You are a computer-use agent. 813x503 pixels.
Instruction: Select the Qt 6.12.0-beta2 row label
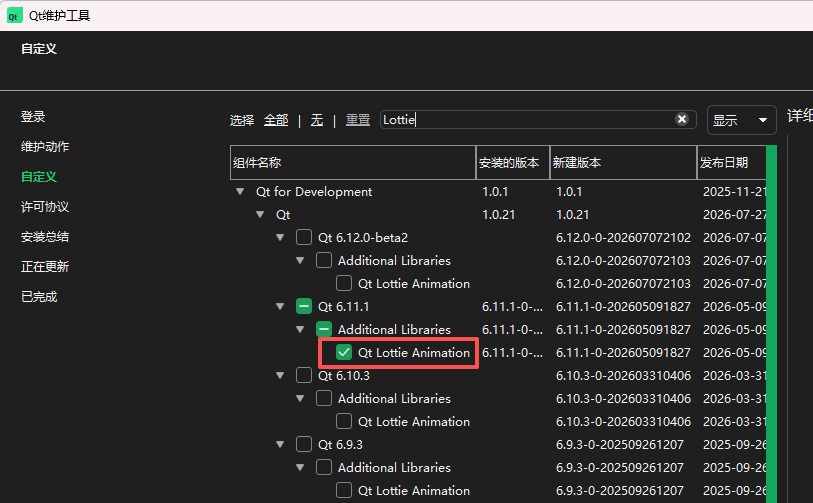[363, 237]
